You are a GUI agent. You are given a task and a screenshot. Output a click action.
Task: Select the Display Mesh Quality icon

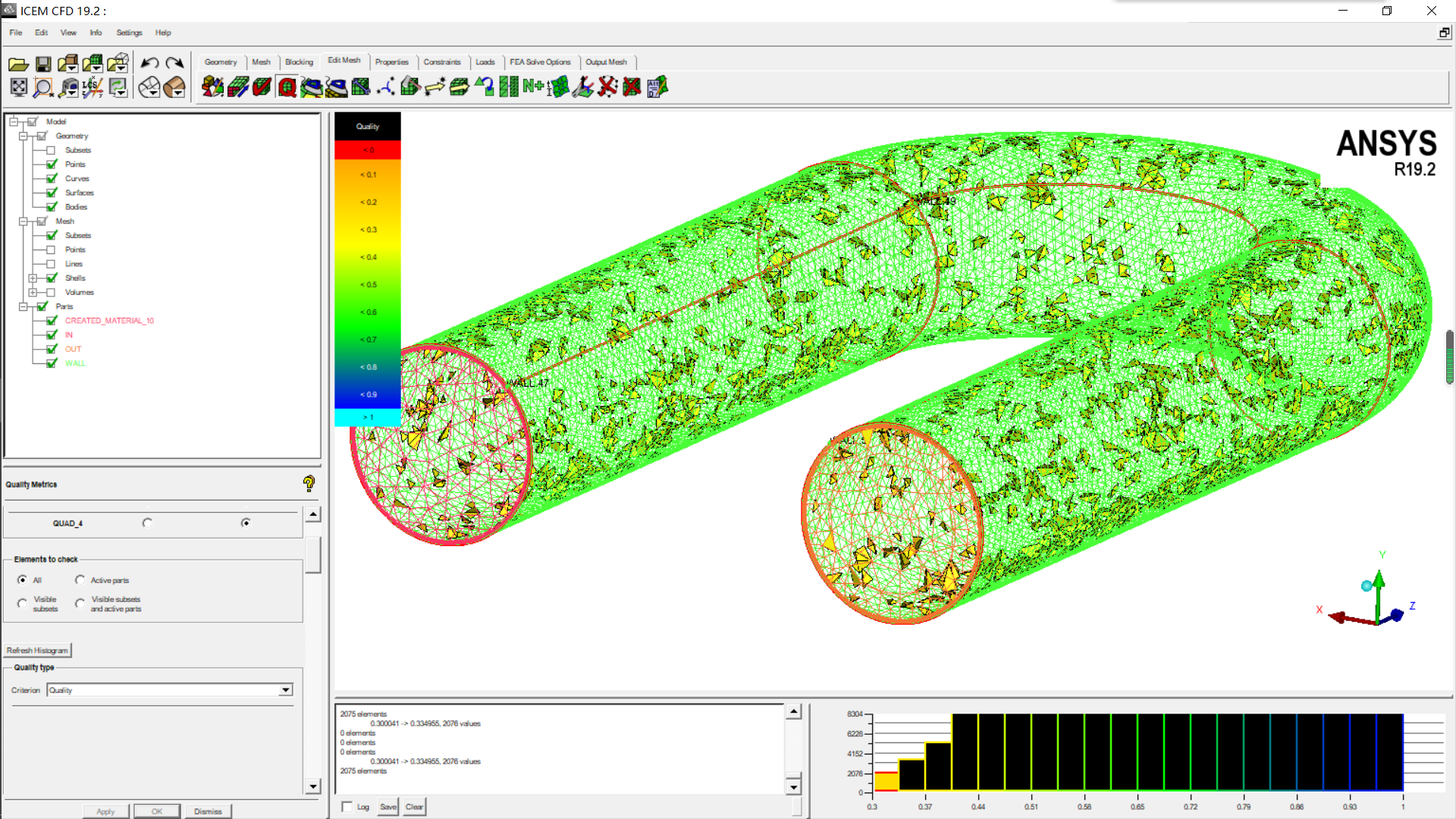(287, 87)
